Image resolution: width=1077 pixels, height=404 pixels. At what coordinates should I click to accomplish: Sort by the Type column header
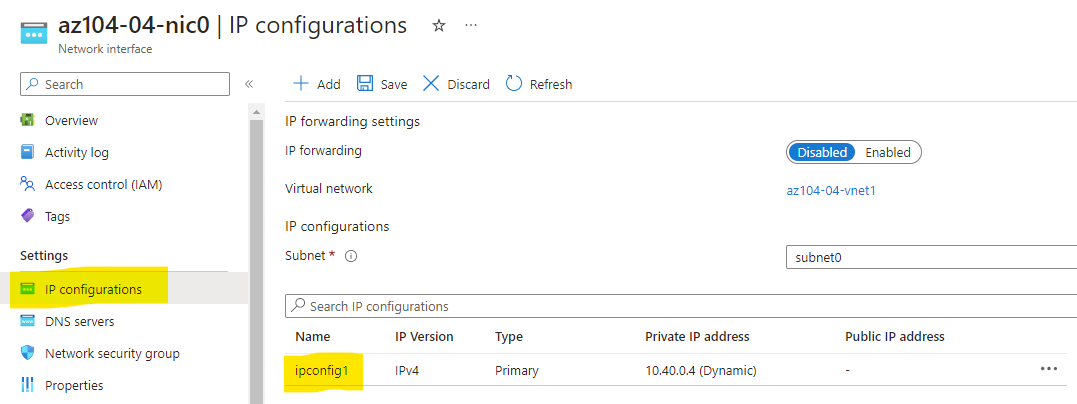[x=508, y=337]
